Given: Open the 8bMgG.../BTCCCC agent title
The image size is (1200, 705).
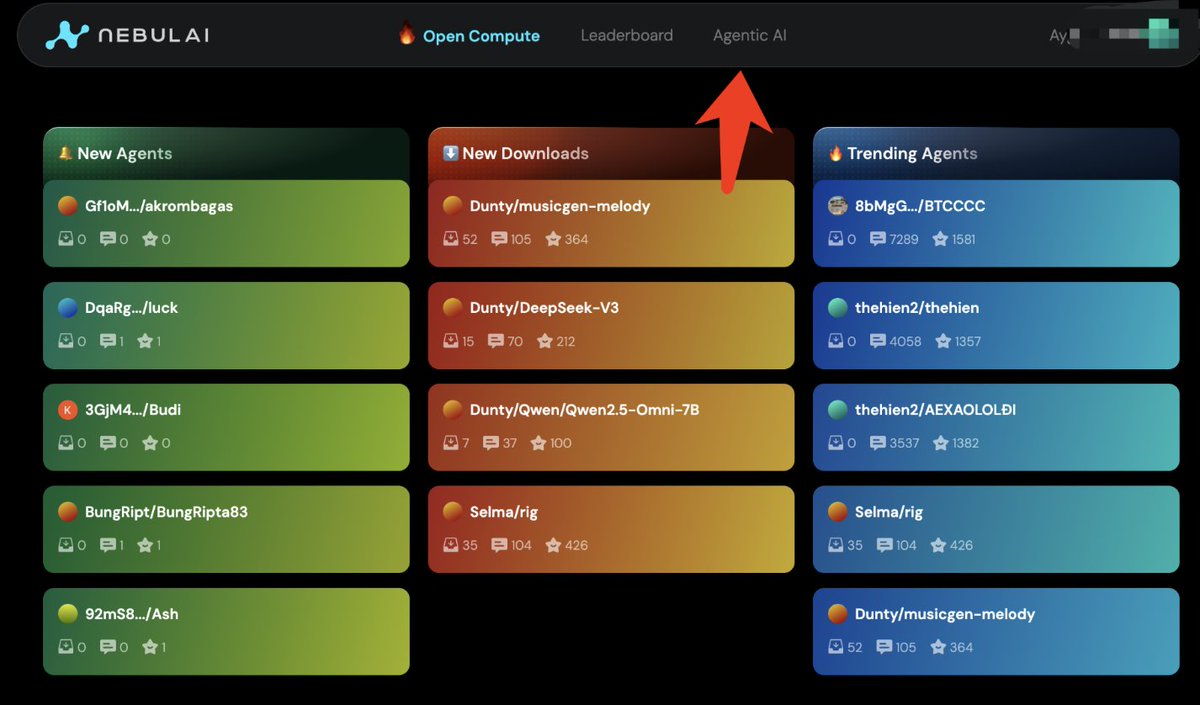Looking at the screenshot, I should coord(920,206).
